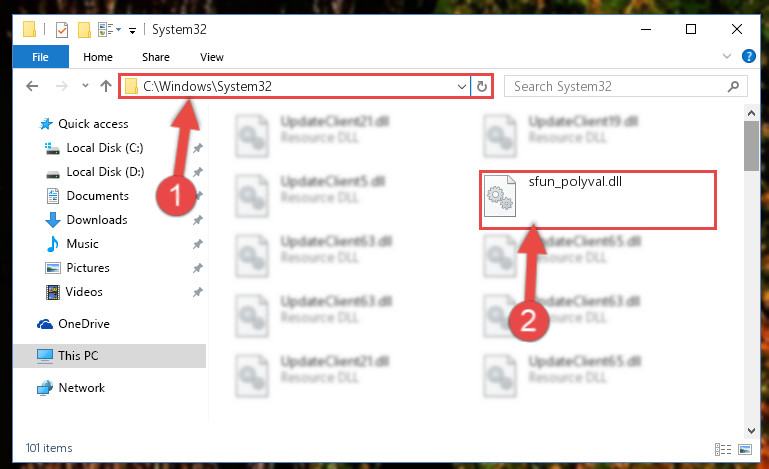Switch to the View ribbon tab
The height and width of the screenshot is (469, 769).
pyautogui.click(x=212, y=57)
